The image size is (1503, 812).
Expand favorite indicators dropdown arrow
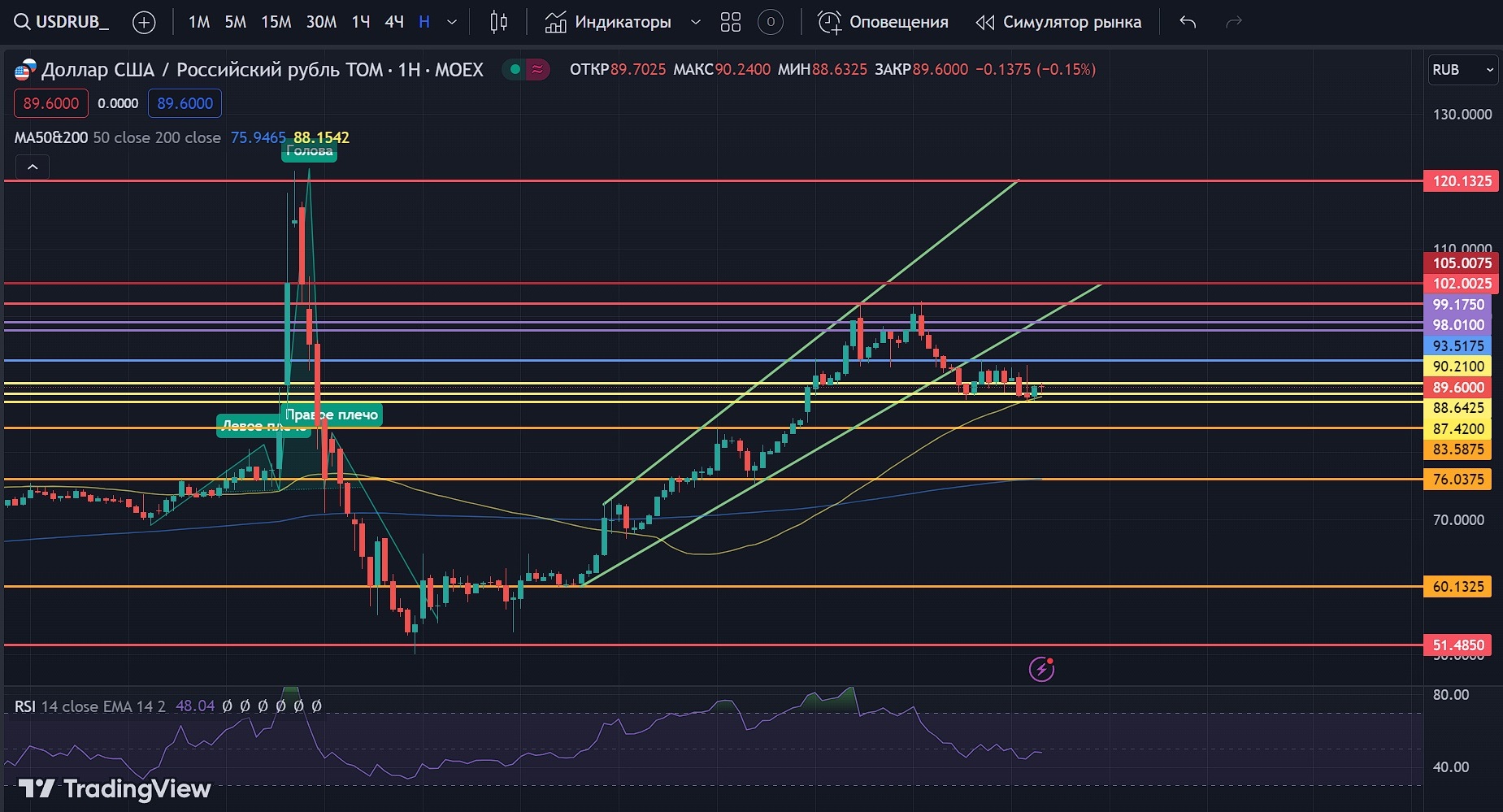coord(695,23)
